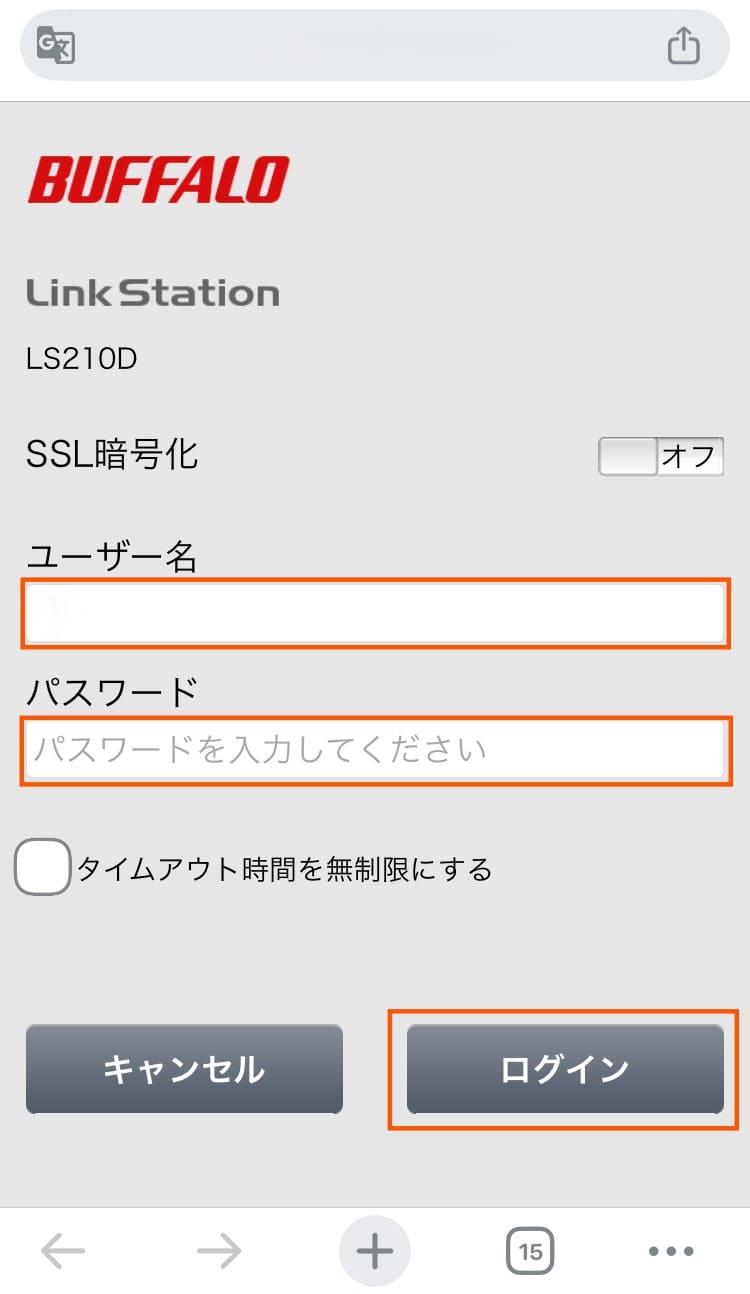Image resolution: width=750 pixels, height=1294 pixels.
Task: Tap the LinkStation logo
Action: coord(152,293)
